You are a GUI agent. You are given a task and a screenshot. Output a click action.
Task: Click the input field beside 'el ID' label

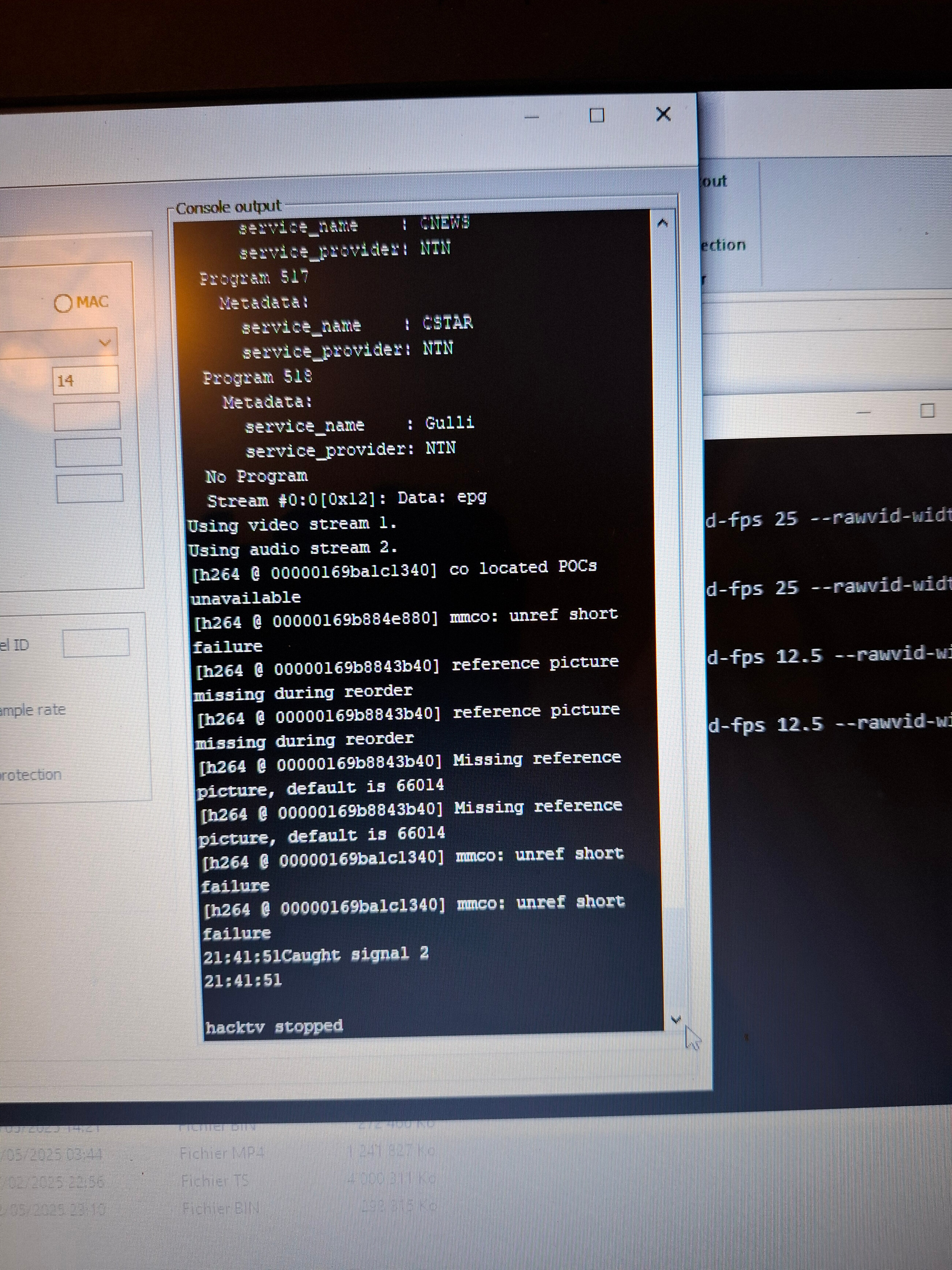coord(96,643)
